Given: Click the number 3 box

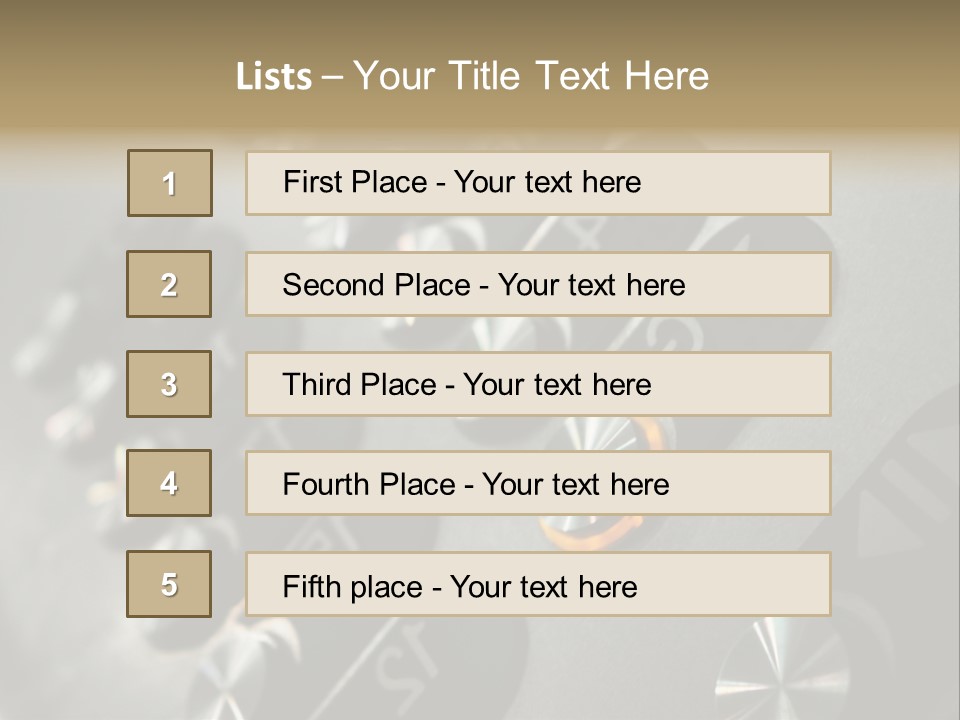Looking at the screenshot, I should [169, 384].
